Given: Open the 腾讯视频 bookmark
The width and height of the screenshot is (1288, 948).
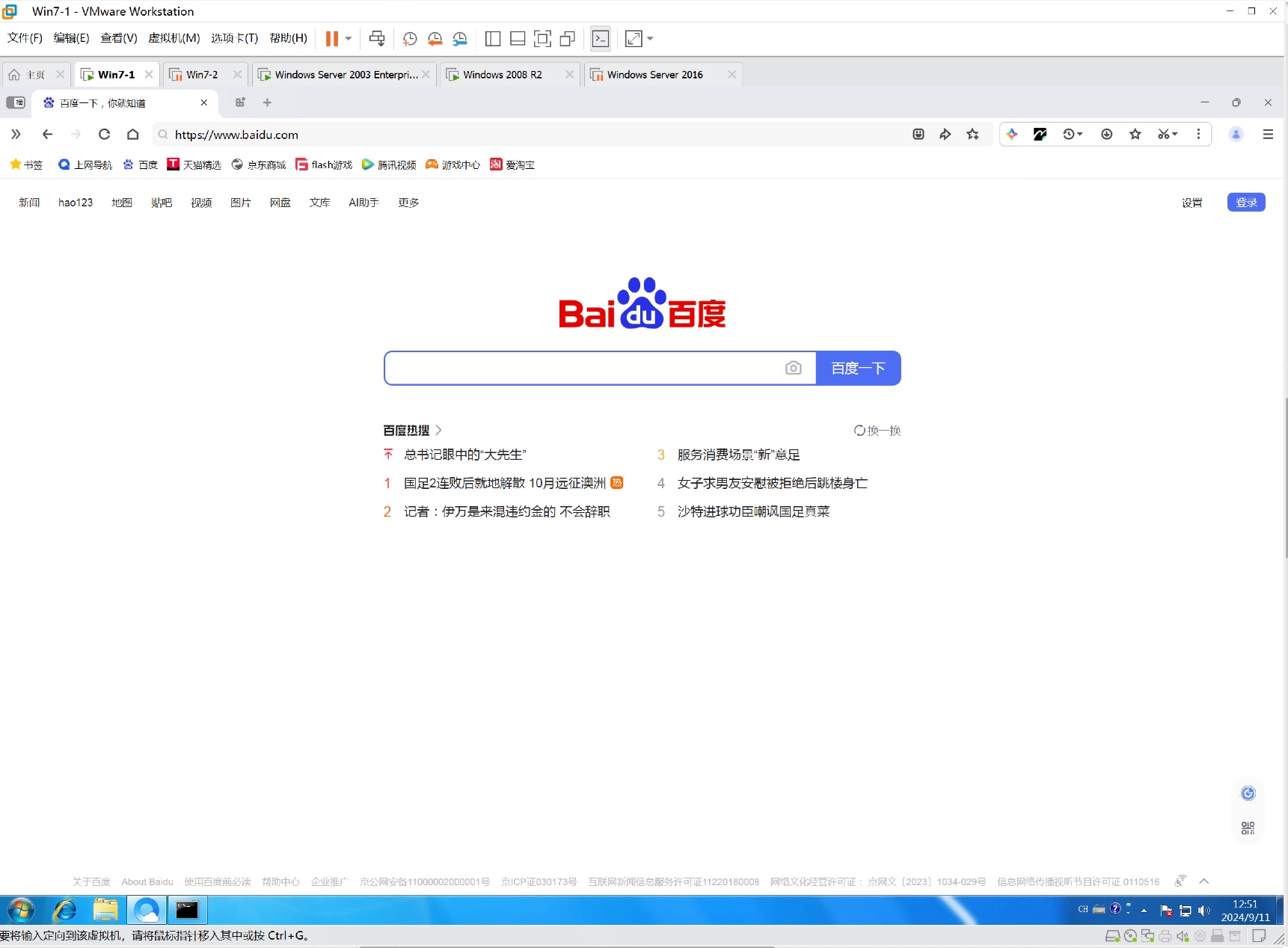Looking at the screenshot, I should click(389, 164).
